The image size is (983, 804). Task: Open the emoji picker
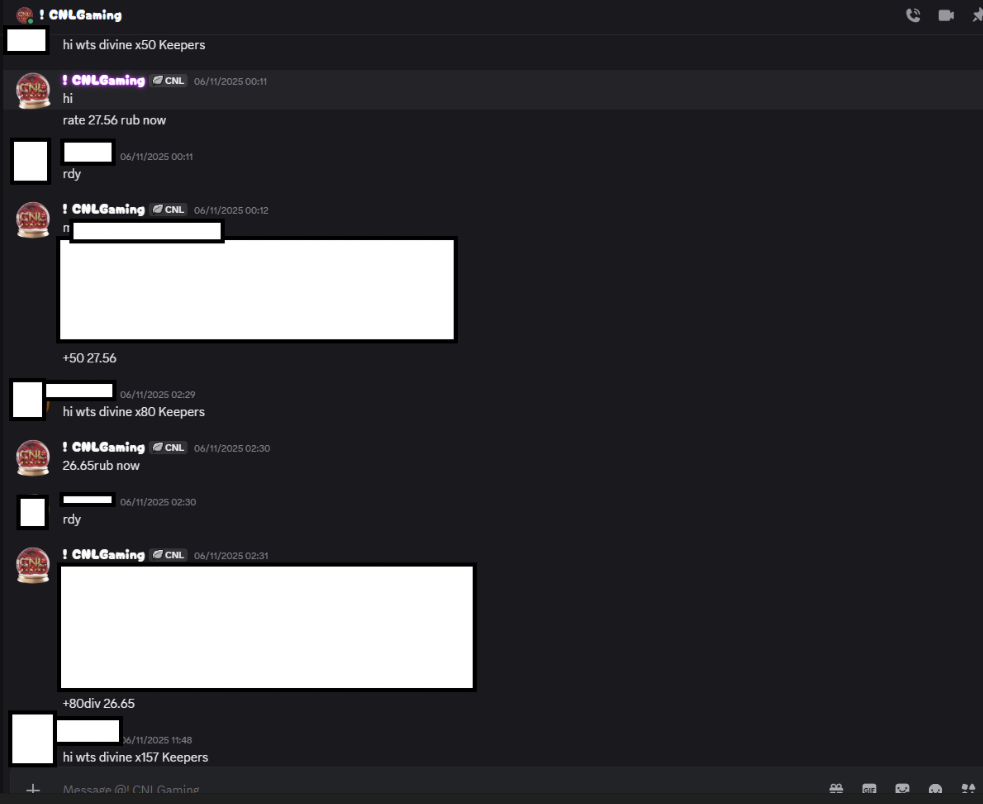(935, 789)
